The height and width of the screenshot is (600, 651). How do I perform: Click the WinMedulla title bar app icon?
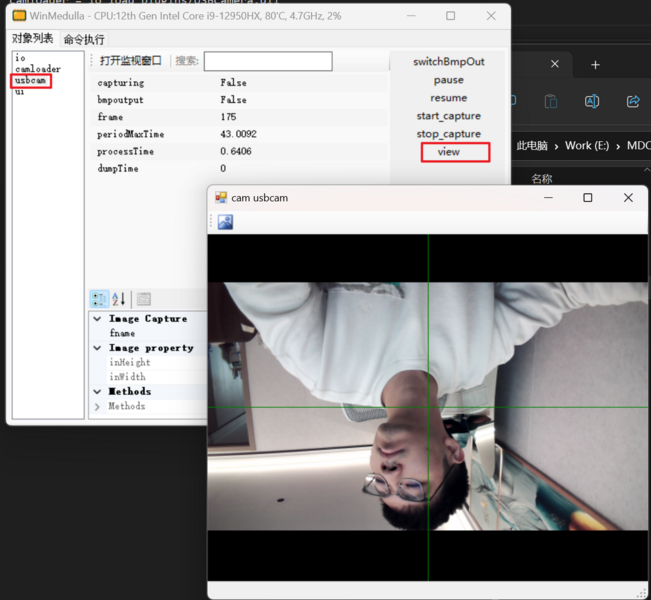[x=19, y=16]
